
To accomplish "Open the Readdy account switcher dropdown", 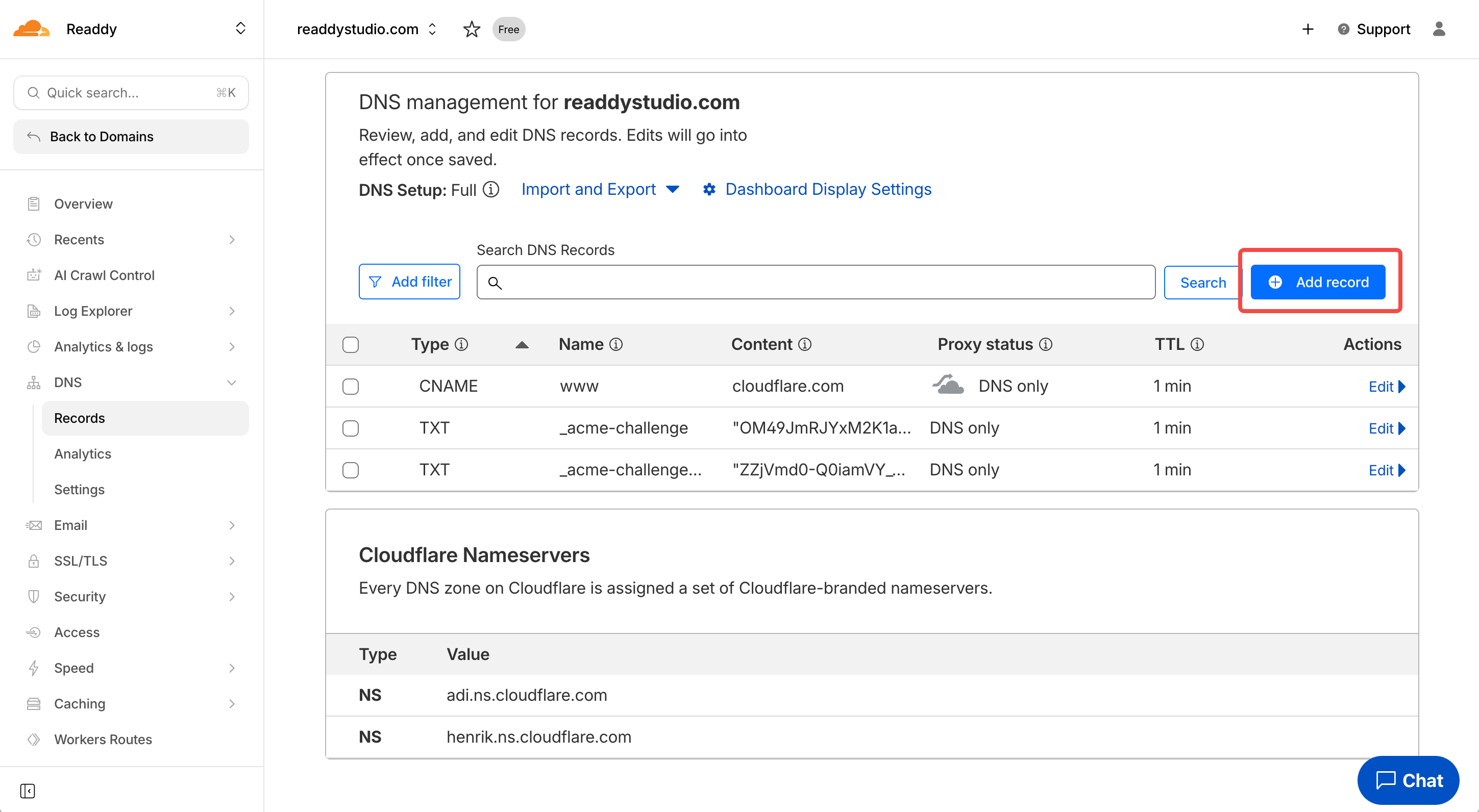I will (240, 29).
